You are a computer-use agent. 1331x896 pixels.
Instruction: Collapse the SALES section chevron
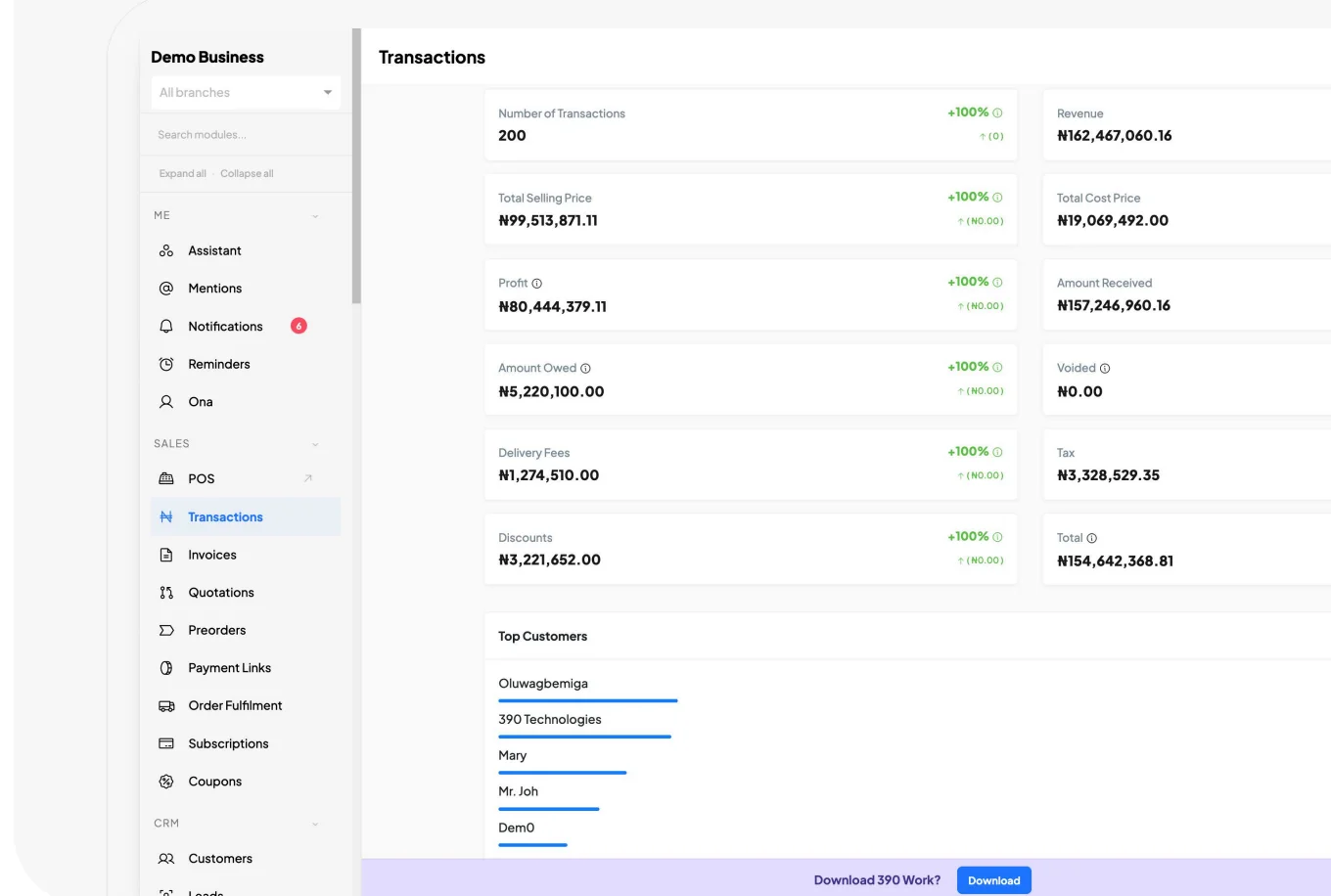pos(315,444)
